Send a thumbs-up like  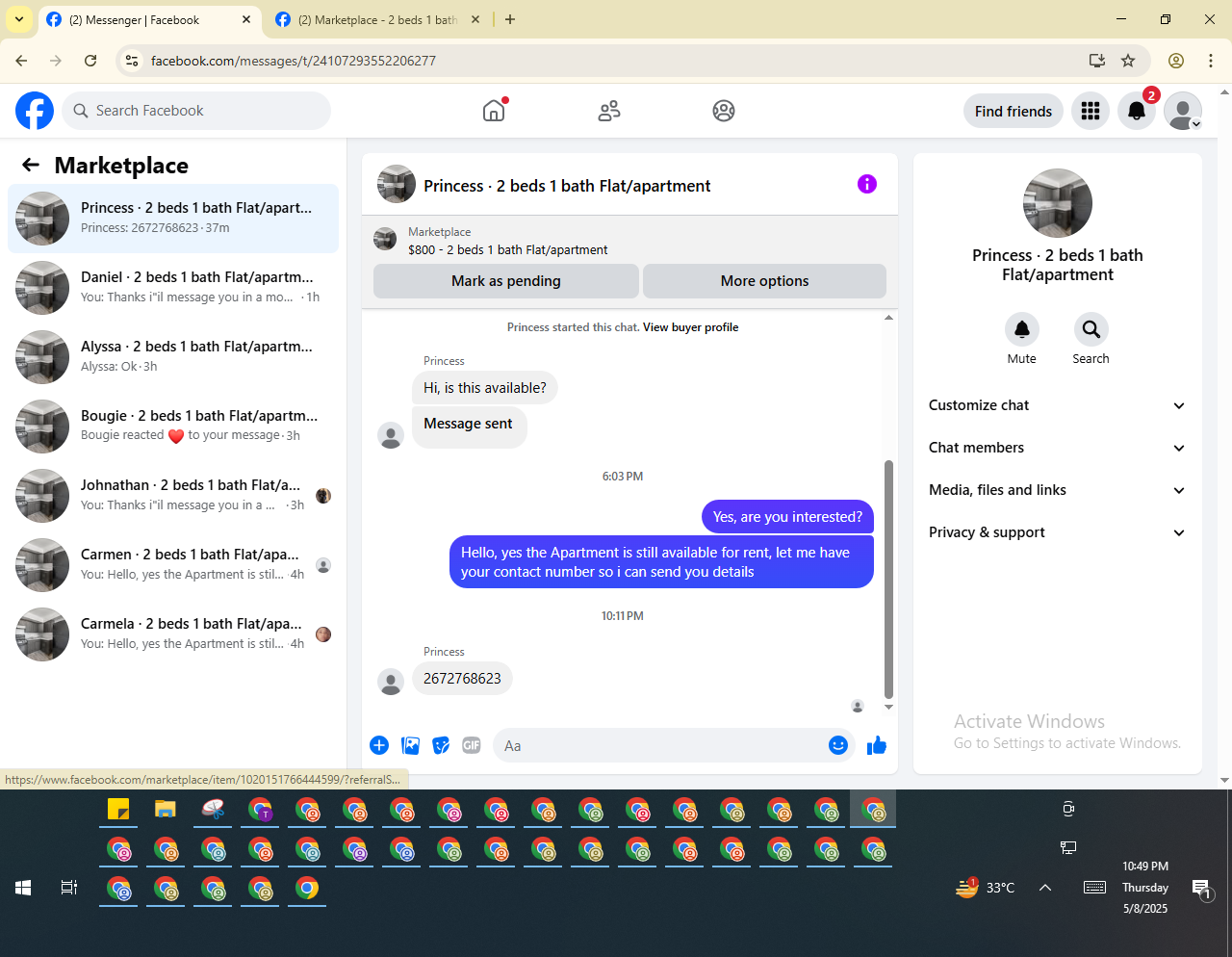point(877,745)
